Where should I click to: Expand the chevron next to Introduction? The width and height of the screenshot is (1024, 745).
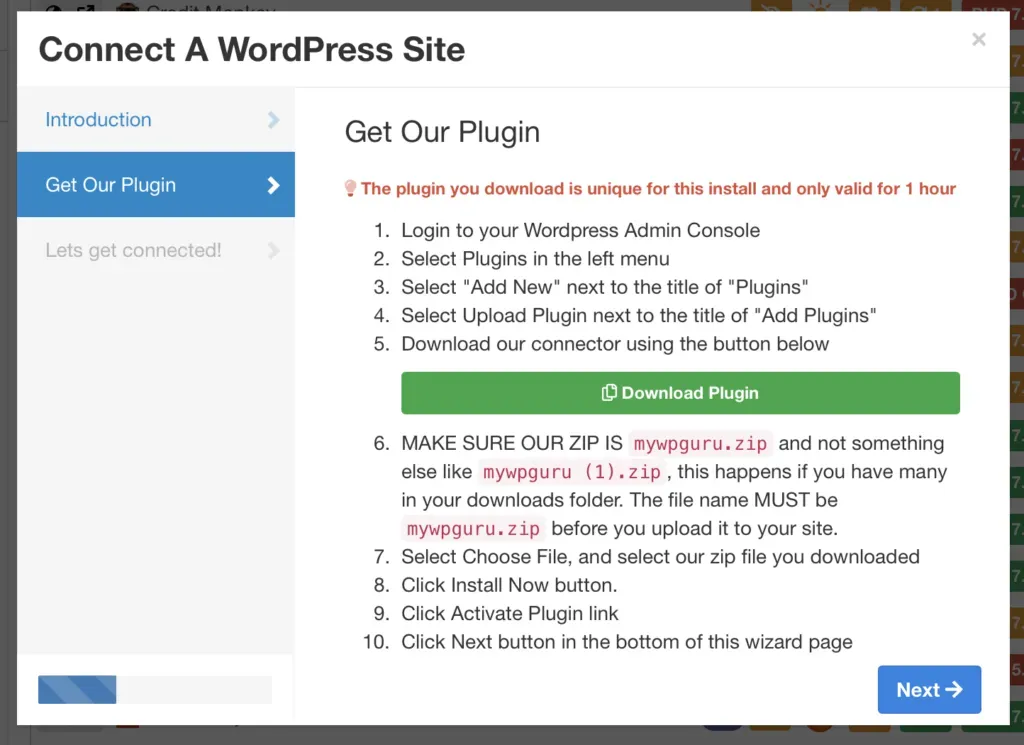[272, 119]
